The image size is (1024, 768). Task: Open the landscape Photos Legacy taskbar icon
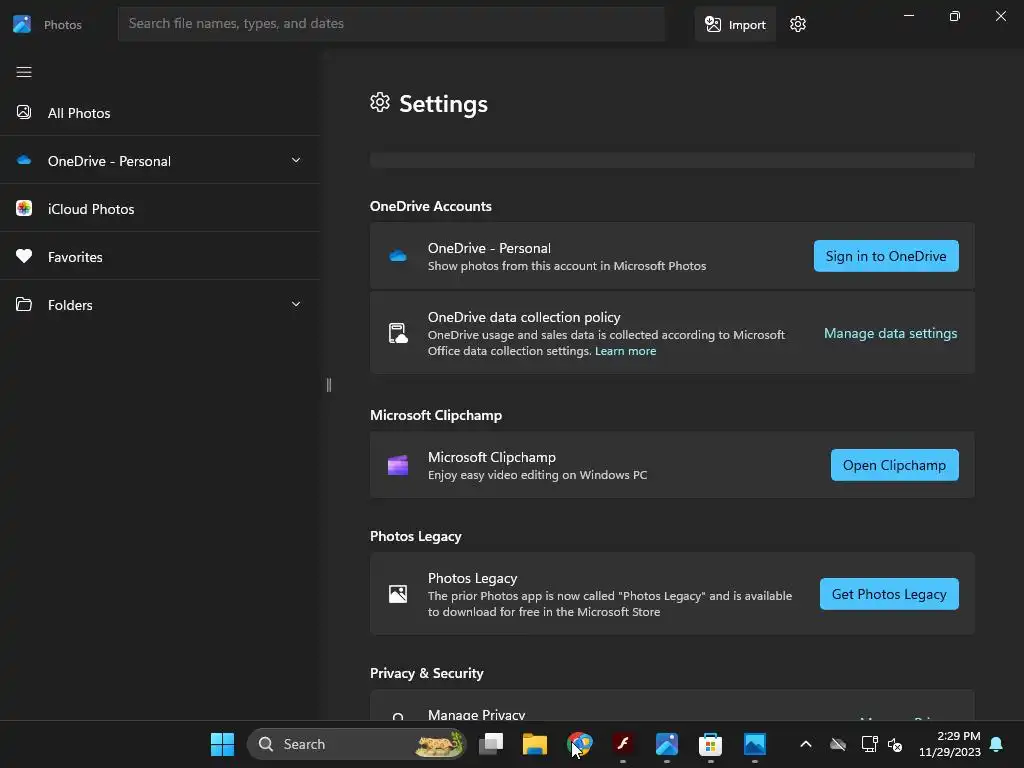click(x=754, y=744)
